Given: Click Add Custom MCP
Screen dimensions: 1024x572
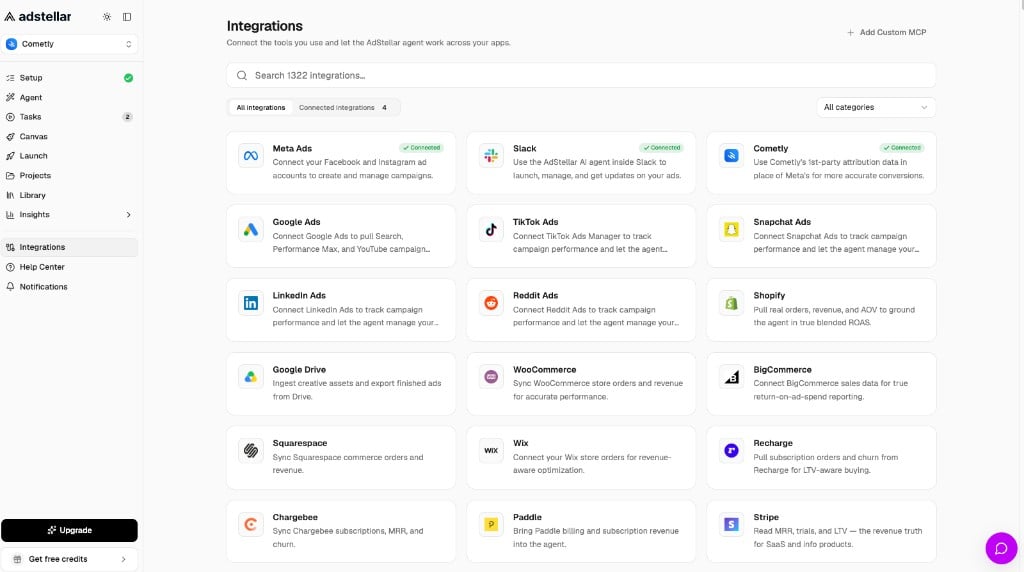Looking at the screenshot, I should (x=886, y=32).
